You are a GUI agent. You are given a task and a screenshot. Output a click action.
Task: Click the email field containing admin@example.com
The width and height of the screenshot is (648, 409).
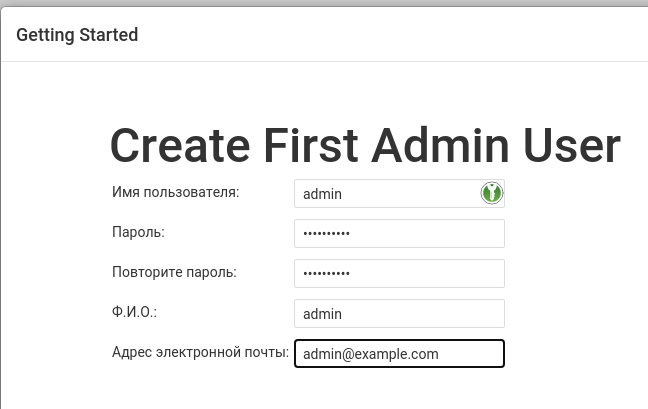coord(399,353)
